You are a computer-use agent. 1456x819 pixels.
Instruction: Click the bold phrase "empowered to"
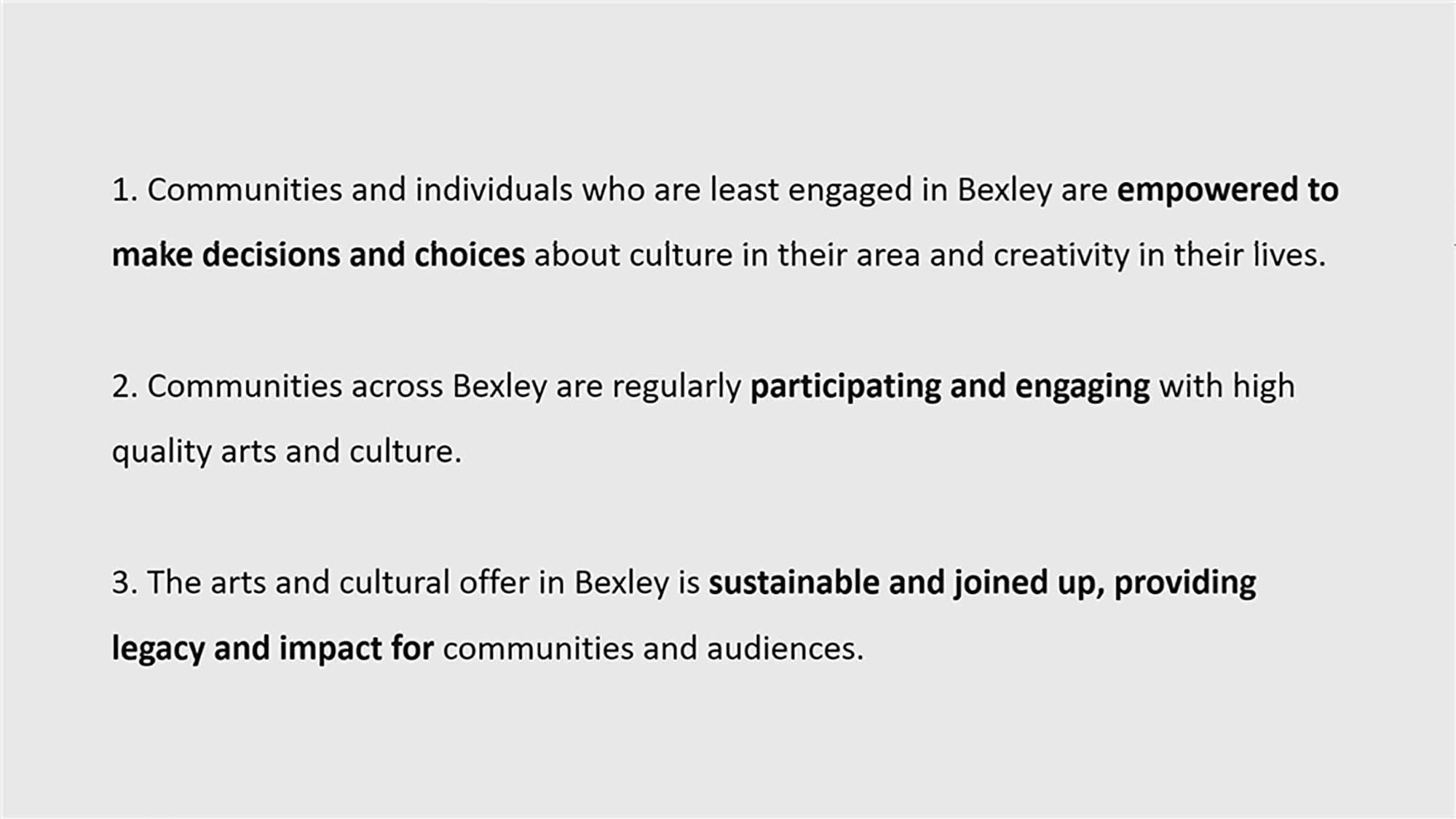(1227, 190)
